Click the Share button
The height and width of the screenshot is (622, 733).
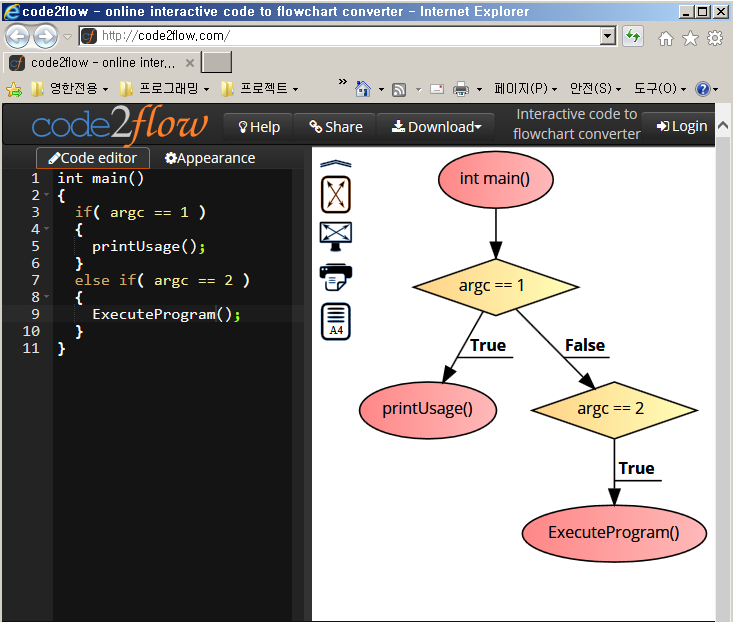coord(335,127)
